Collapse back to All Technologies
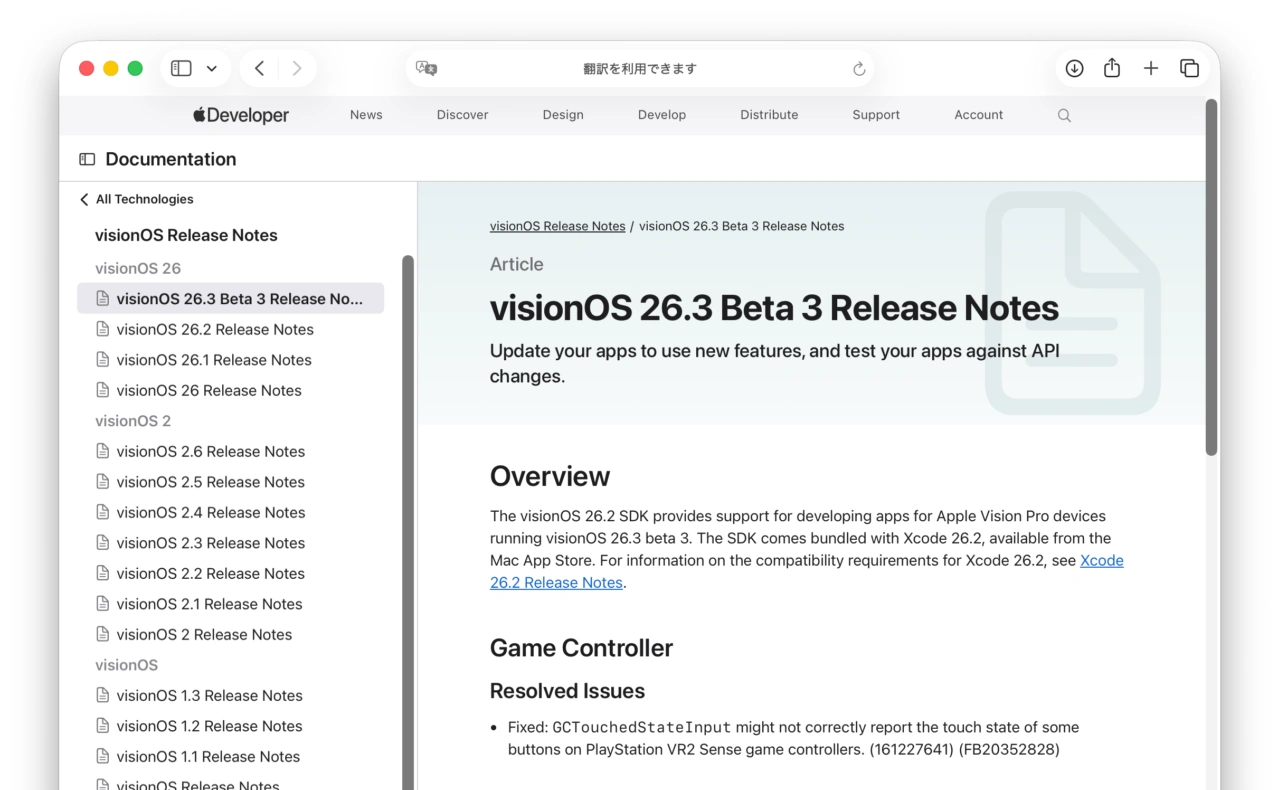The image size is (1280, 790). [x=136, y=199]
